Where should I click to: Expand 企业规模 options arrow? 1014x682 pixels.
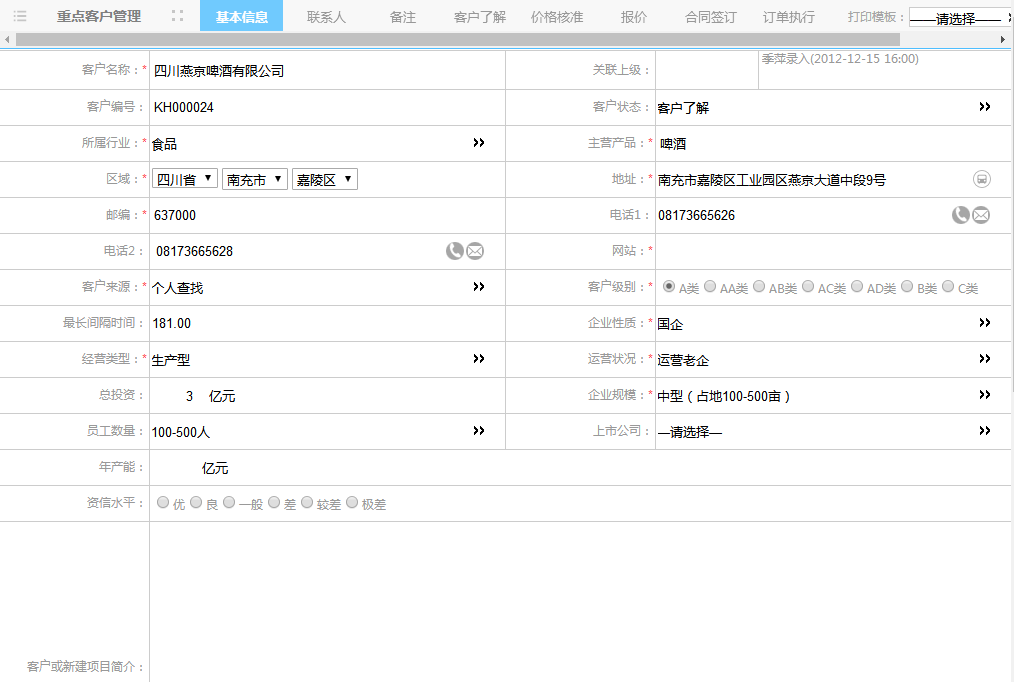pos(985,395)
